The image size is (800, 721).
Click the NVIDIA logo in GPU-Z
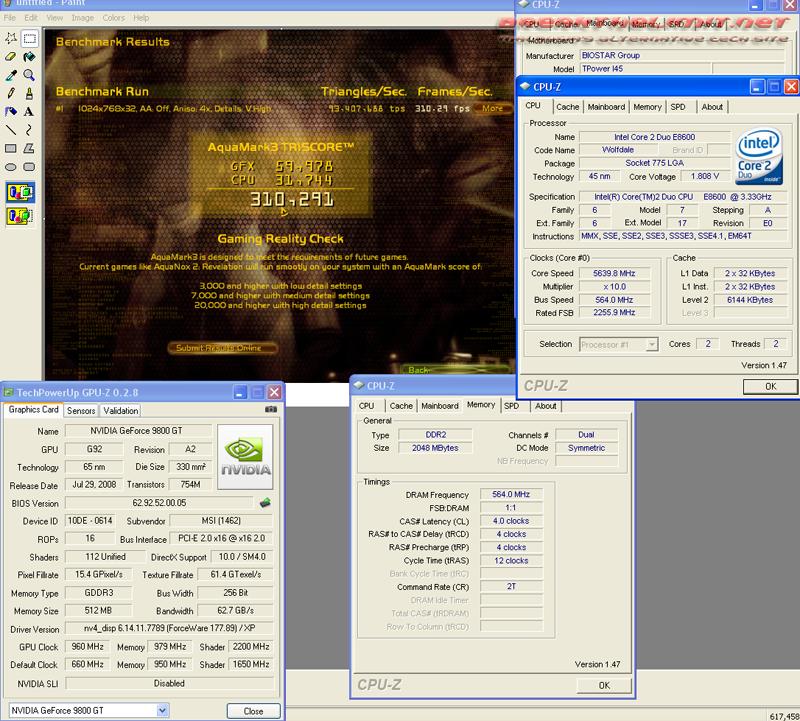pyautogui.click(x=245, y=457)
